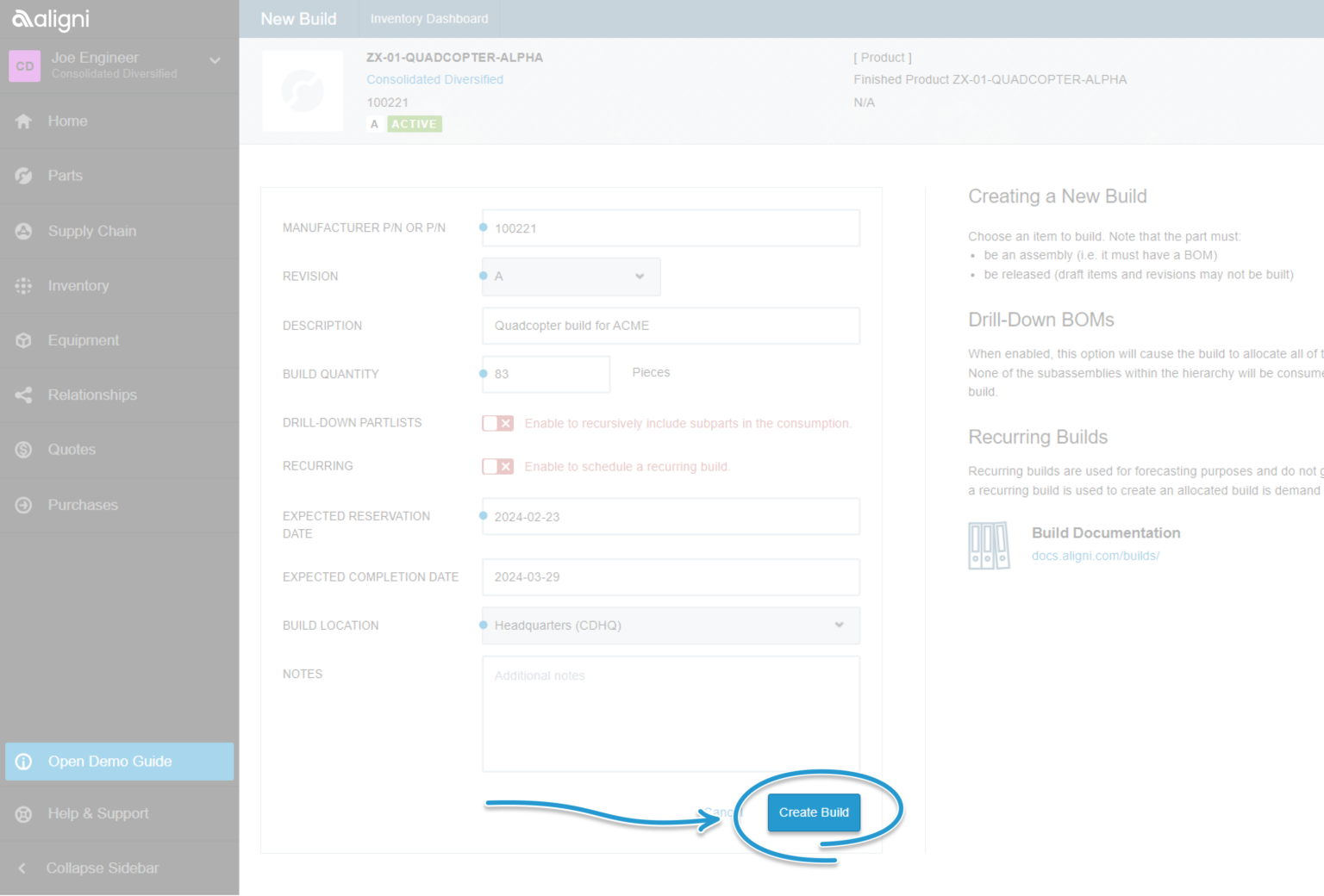Enable Drill-Down Partlists toggle
Screen dimensions: 1324x896
pos(497,423)
